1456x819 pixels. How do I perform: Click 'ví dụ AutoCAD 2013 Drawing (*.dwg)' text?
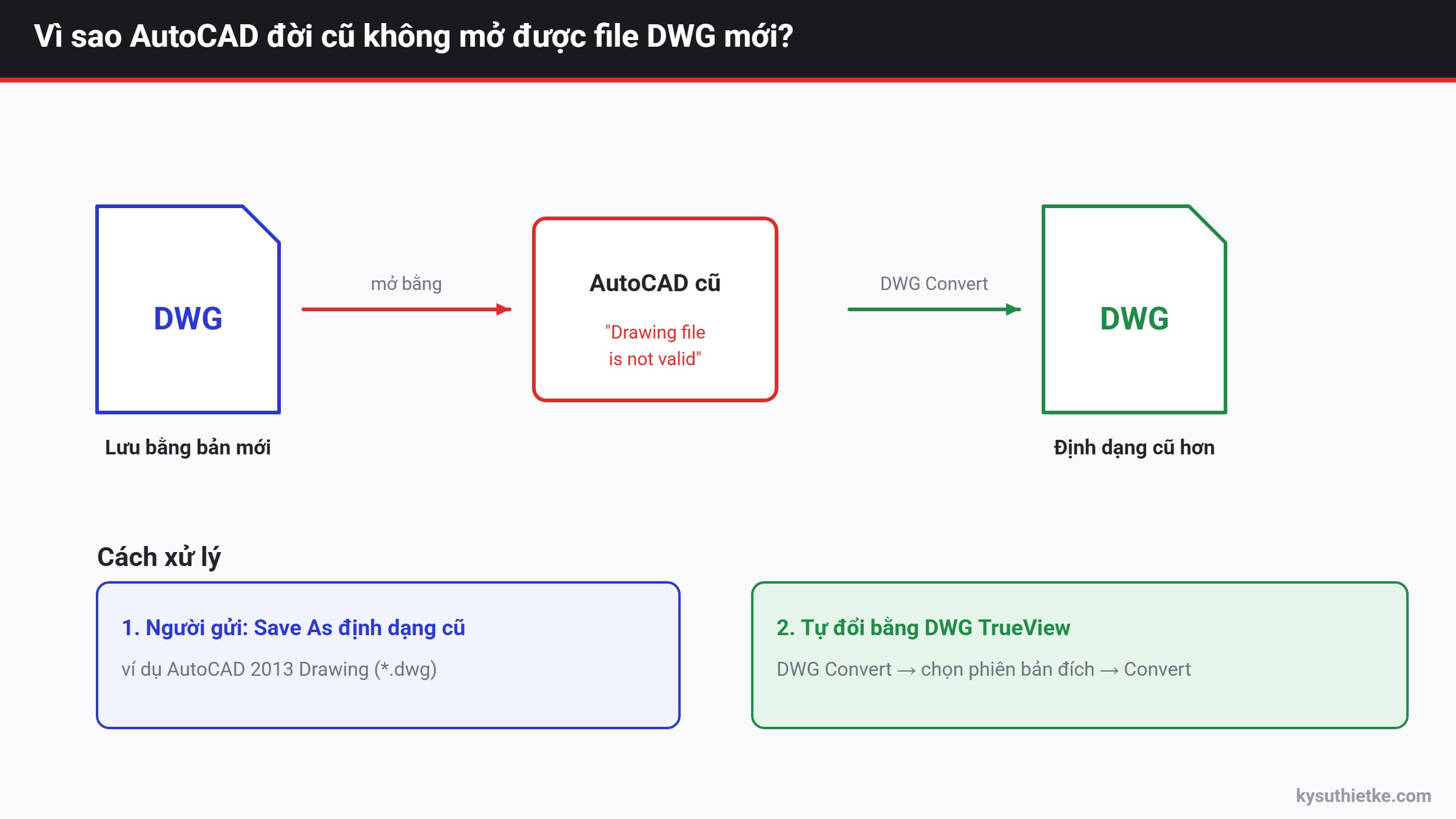[279, 669]
